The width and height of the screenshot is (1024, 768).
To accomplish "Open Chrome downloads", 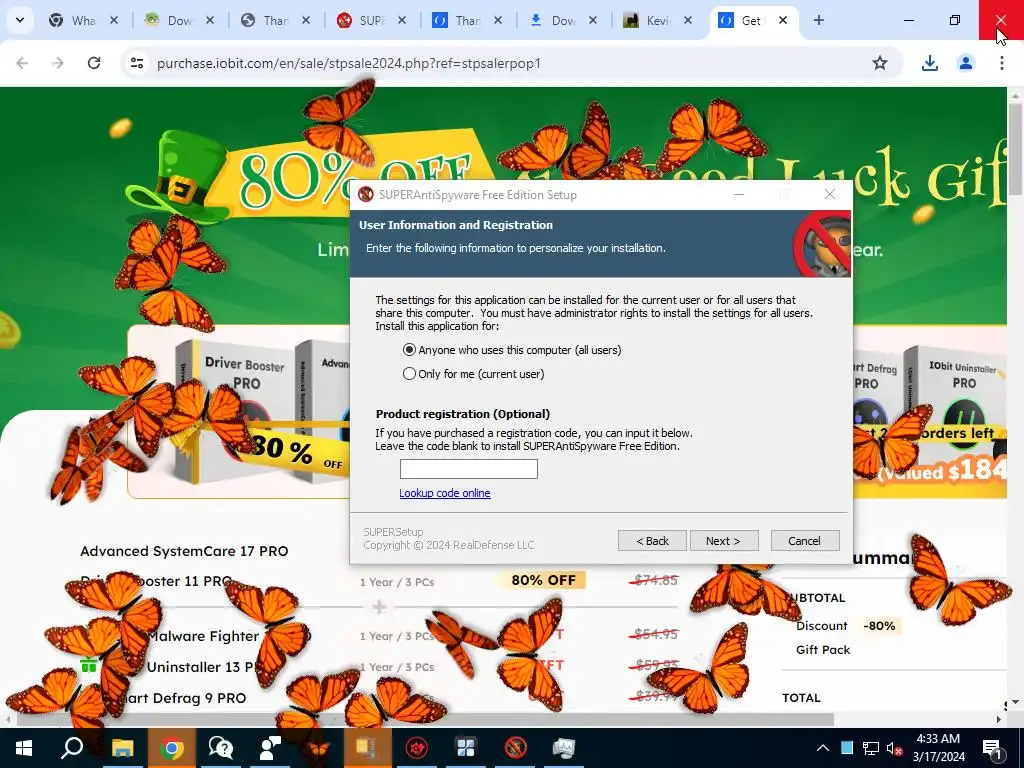I will (x=929, y=63).
